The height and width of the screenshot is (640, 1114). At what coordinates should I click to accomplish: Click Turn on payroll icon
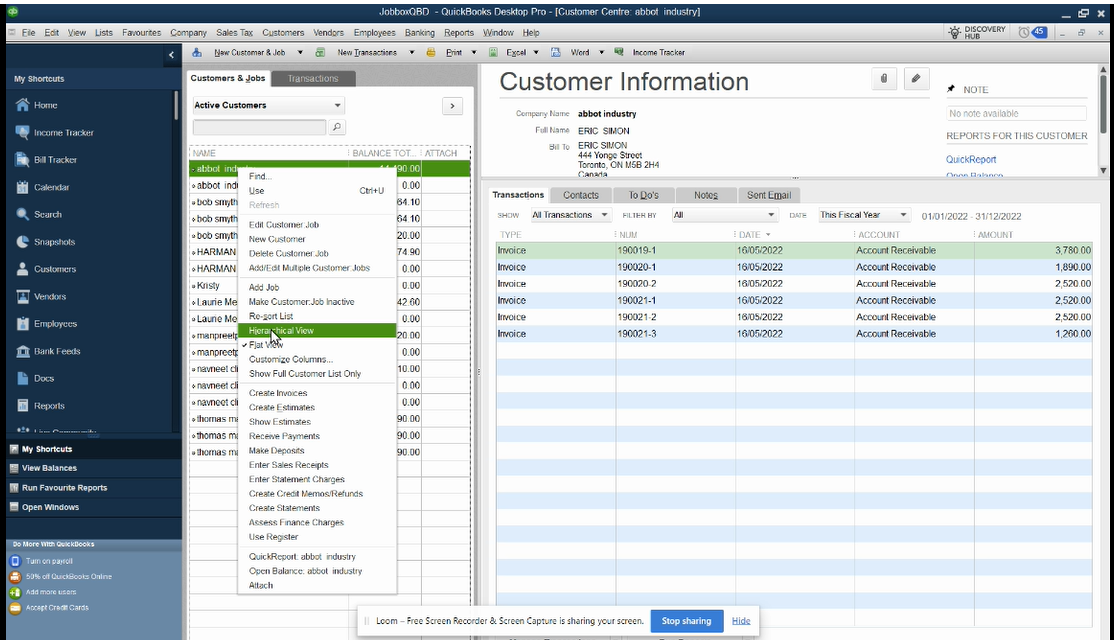[x=15, y=561]
